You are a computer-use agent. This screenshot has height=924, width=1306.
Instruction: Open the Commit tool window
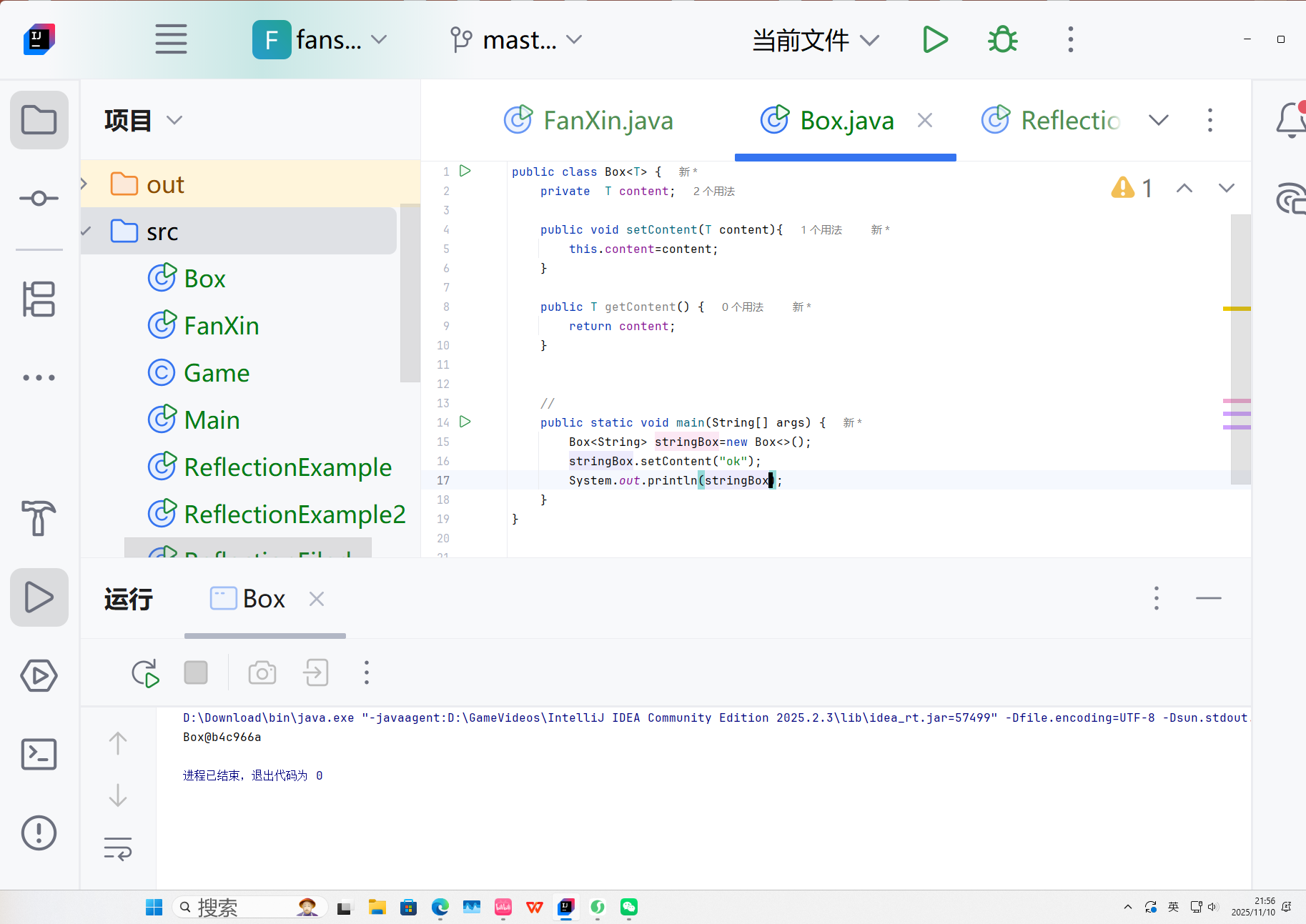pyautogui.click(x=39, y=198)
